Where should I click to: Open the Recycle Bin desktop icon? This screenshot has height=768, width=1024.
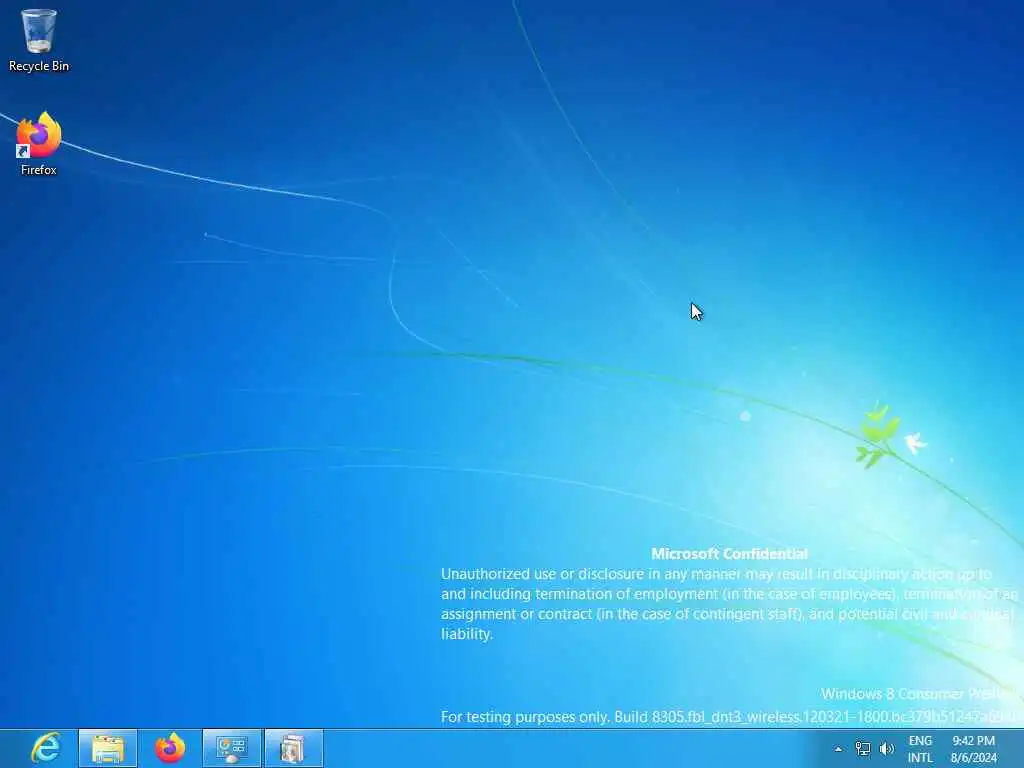click(x=39, y=40)
